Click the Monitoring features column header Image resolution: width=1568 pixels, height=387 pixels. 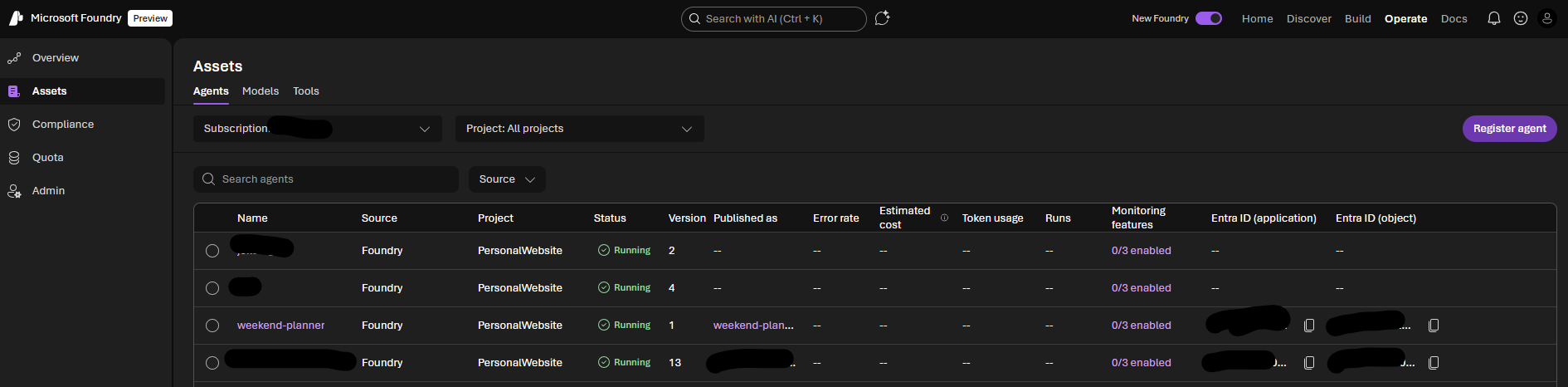1138,218
